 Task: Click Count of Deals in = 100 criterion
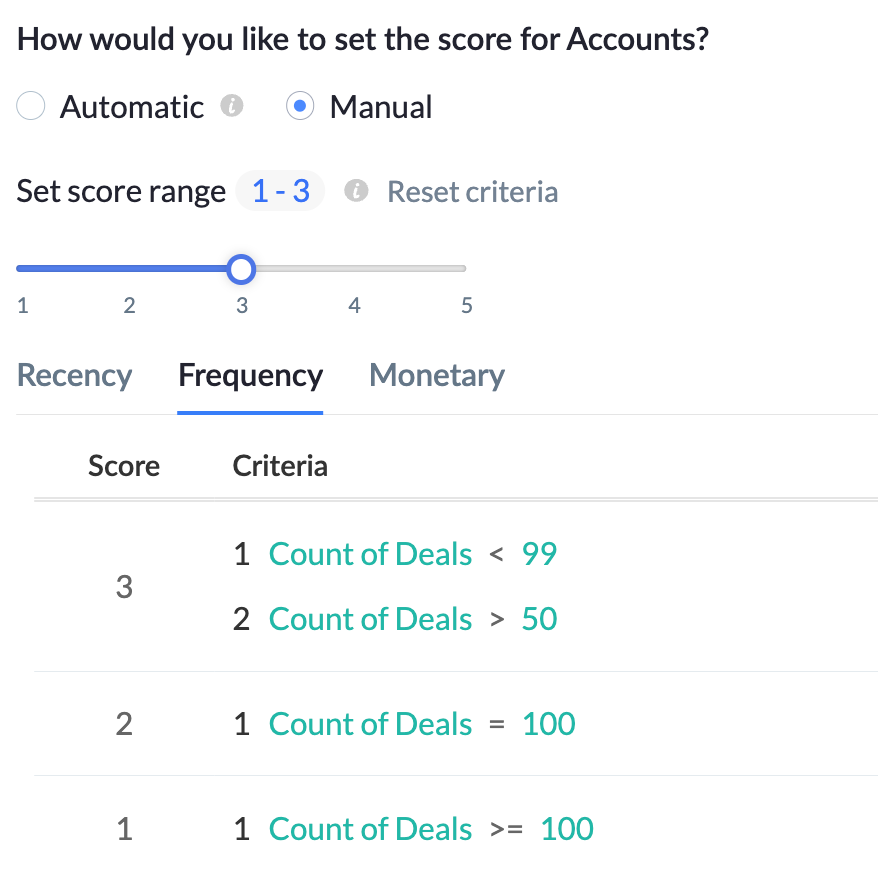[370, 724]
